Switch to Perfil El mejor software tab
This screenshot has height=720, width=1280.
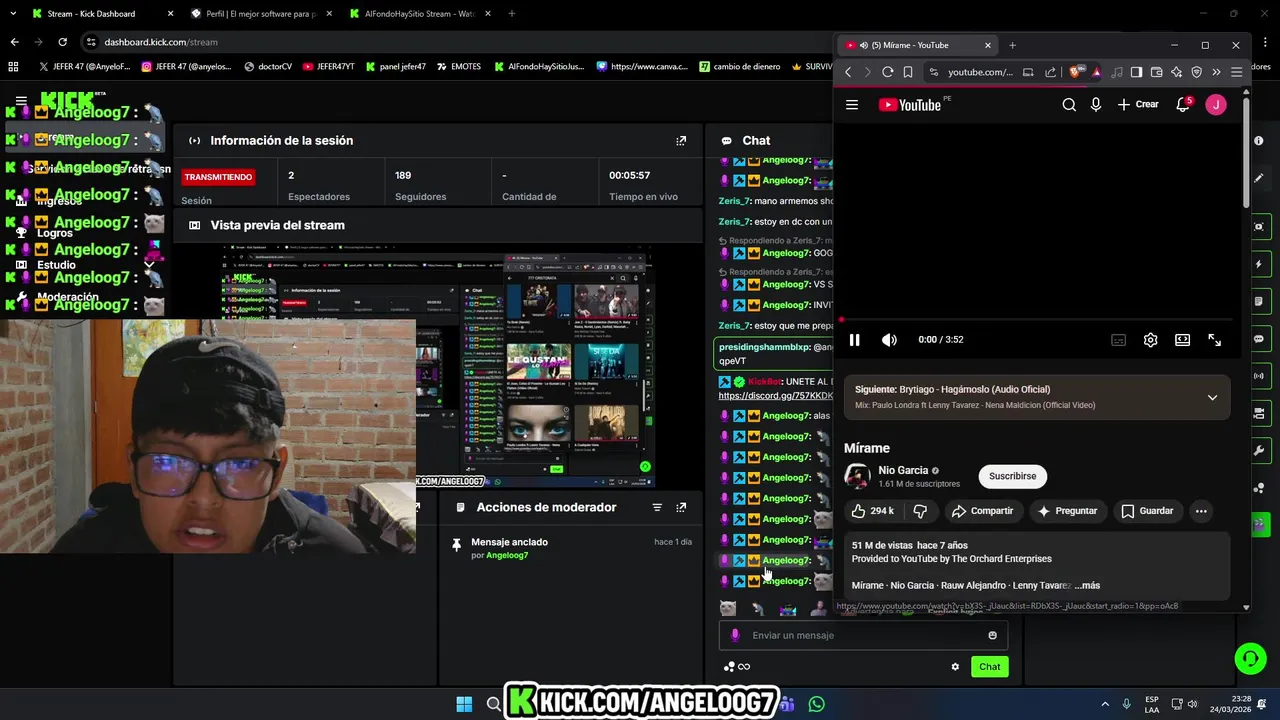pos(260,14)
